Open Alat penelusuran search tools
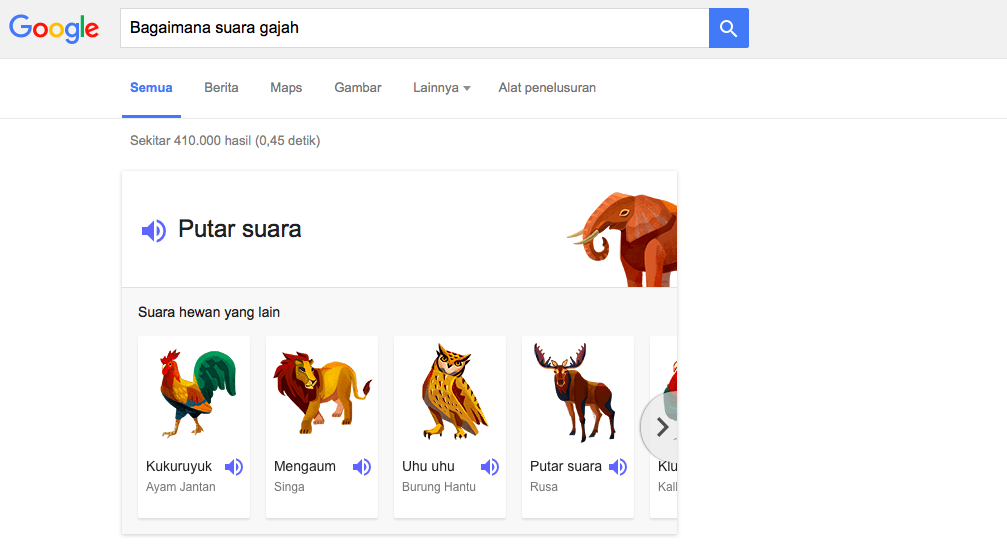Viewport: 1007px width, 548px height. [547, 88]
